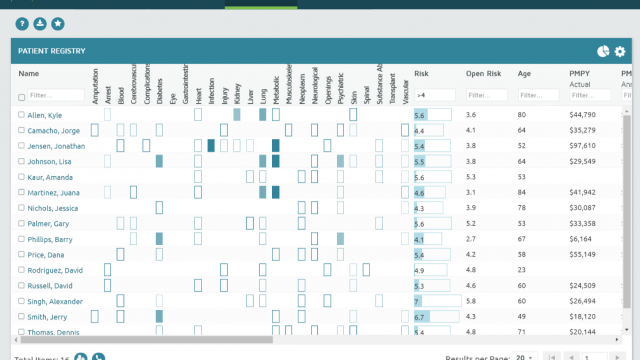This screenshot has height=360, width=640.
Task: Open the Results per Page dropdown
Action: click(x=525, y=357)
